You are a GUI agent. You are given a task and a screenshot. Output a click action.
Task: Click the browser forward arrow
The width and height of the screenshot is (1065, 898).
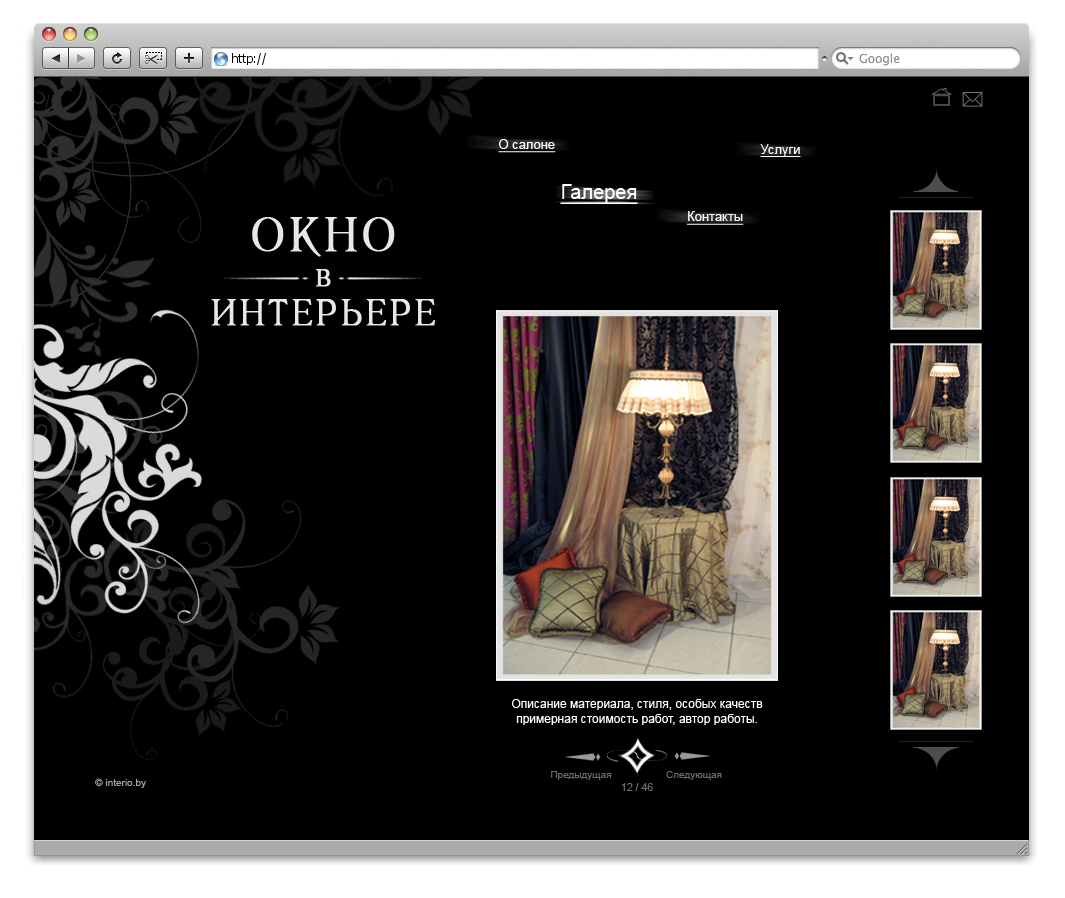coord(81,57)
